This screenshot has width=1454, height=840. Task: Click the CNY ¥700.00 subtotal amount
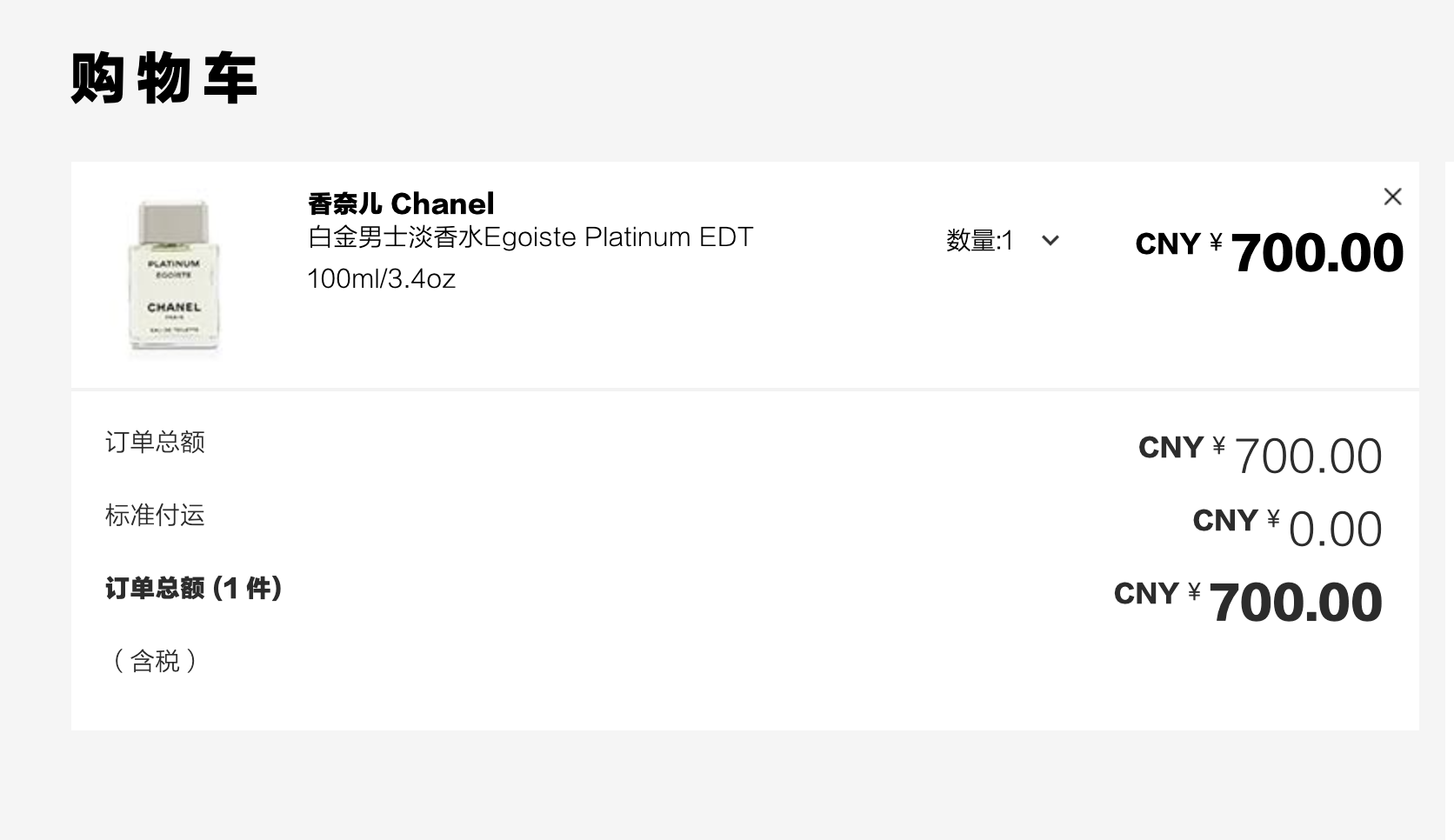[1259, 452]
